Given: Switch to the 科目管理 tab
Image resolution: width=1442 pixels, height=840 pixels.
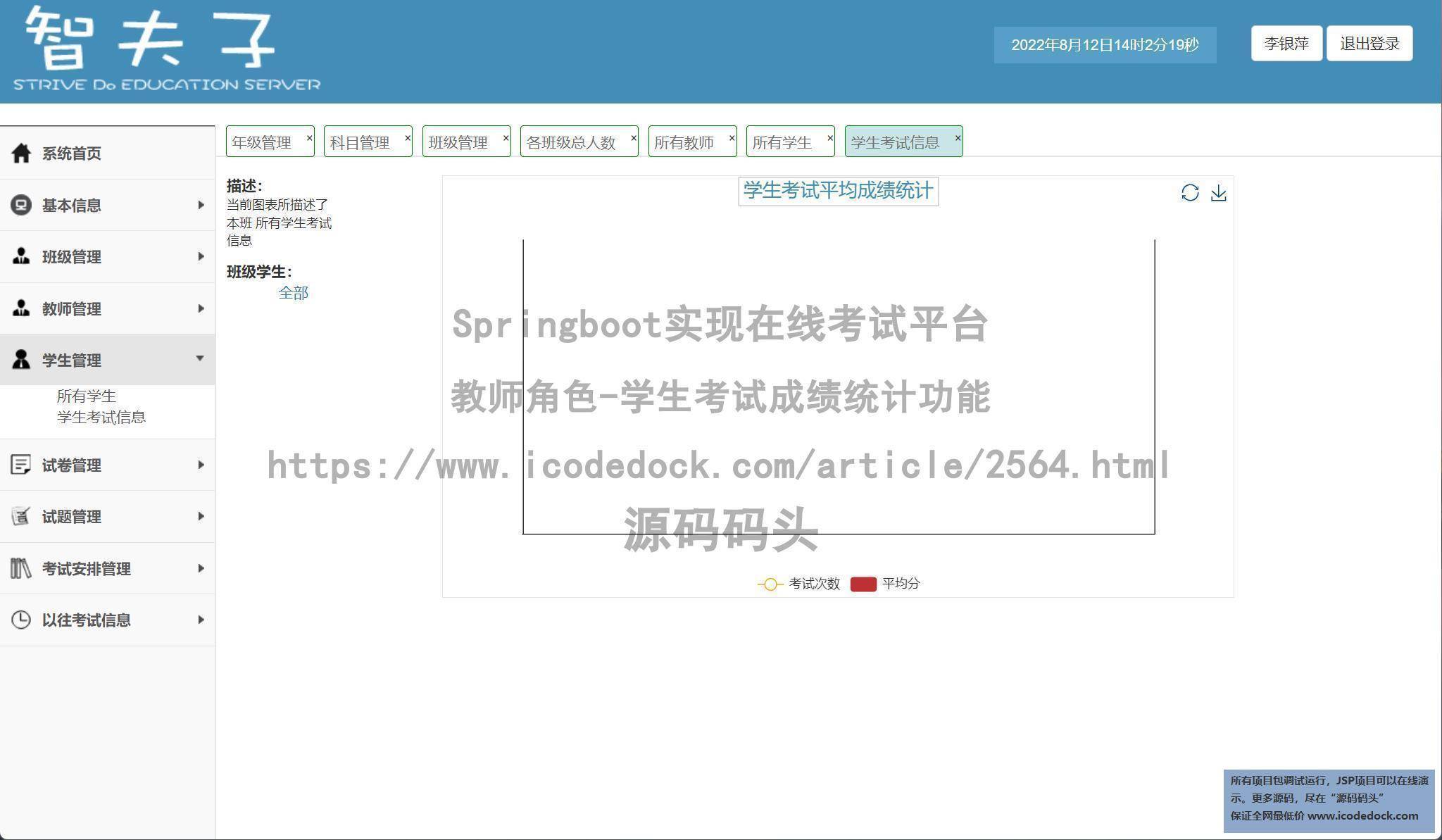Looking at the screenshot, I should [x=360, y=142].
